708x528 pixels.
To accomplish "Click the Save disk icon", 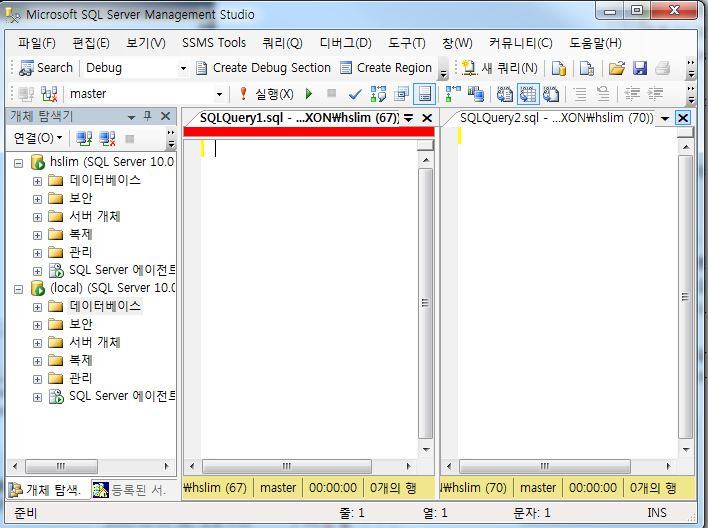I will 640,69.
